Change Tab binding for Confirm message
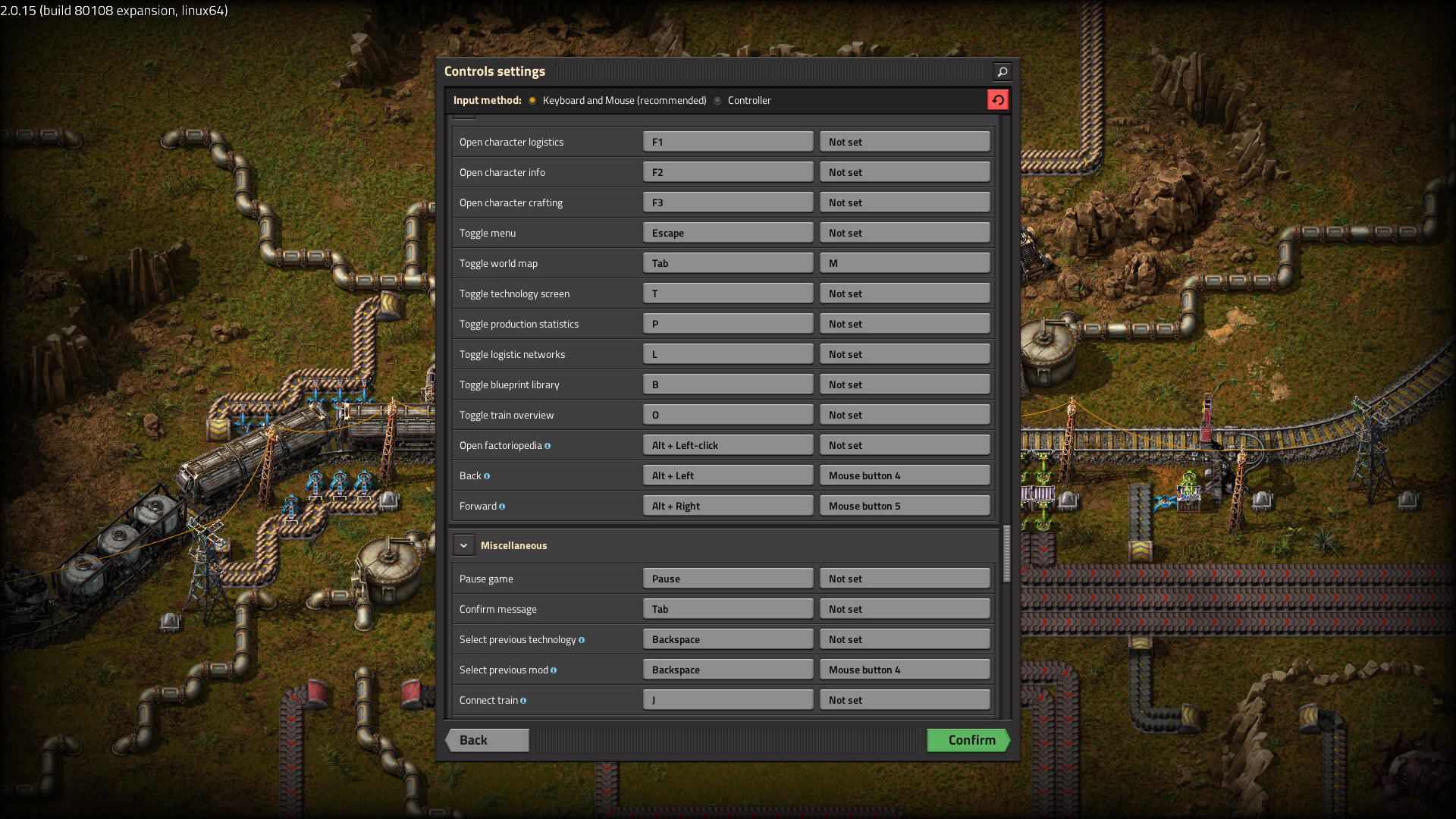Viewport: 1456px width, 819px height. [728, 609]
